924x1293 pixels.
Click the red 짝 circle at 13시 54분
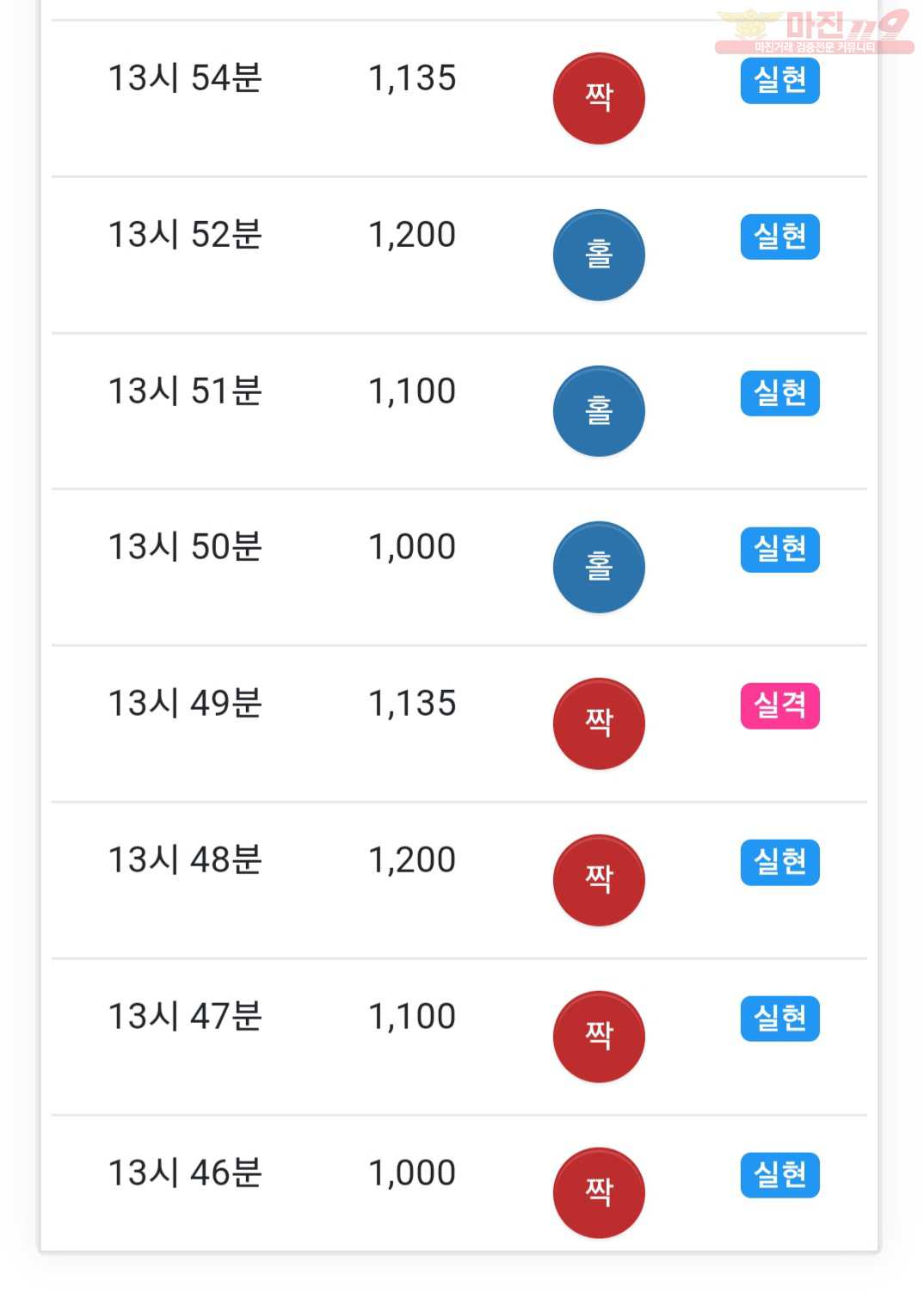(x=599, y=98)
